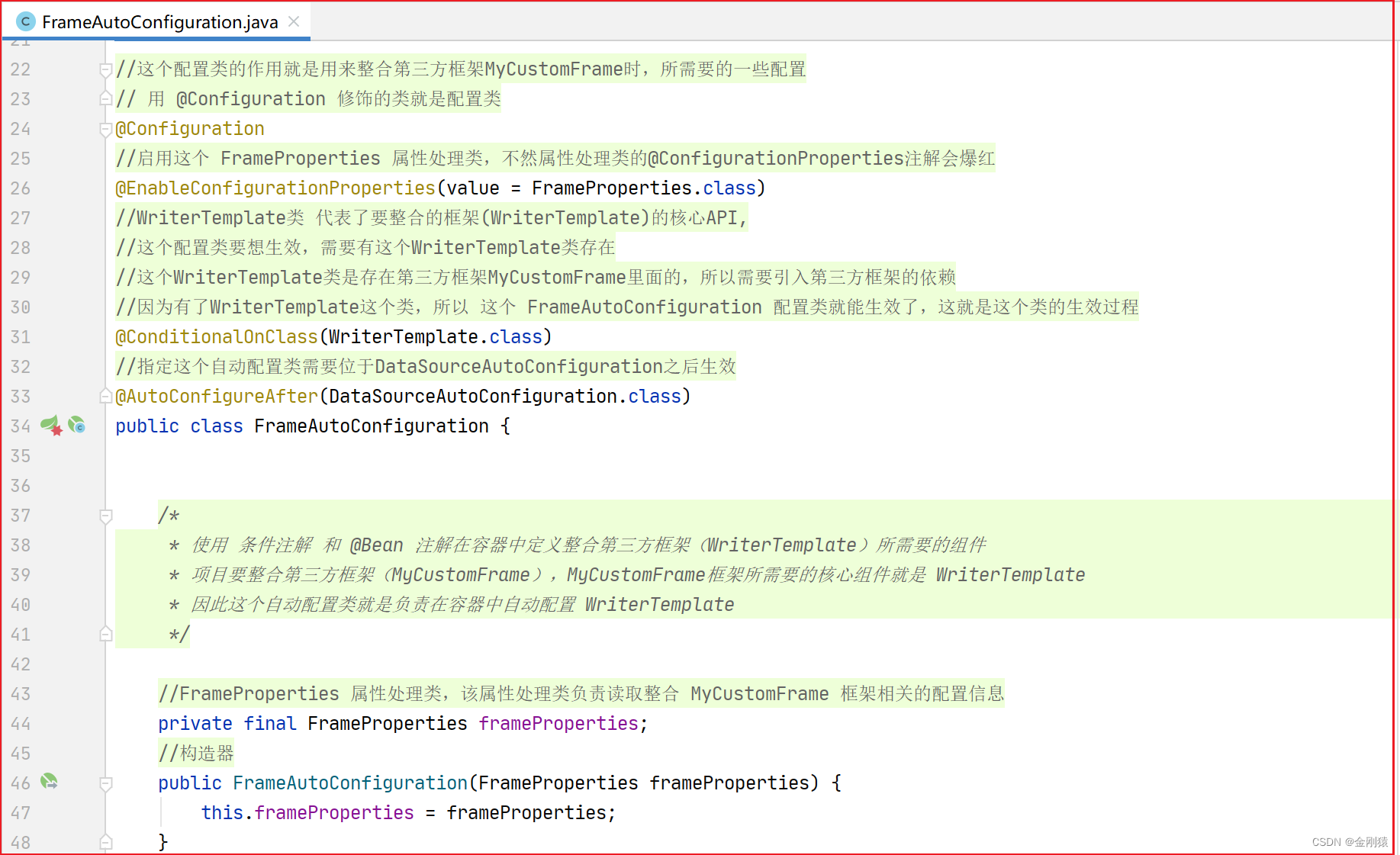
Task: Click the comment on line 39 mentioning MyCustomFrame
Action: click(626, 575)
